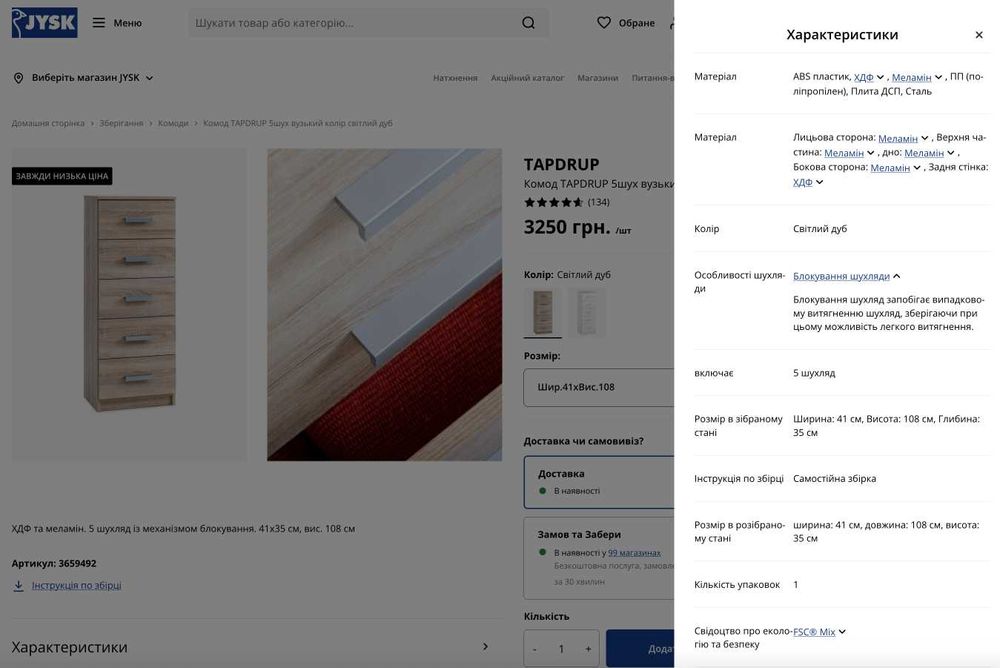Expand Лицьова сторона Меламін info
1000x668 pixels.
pos(903,138)
